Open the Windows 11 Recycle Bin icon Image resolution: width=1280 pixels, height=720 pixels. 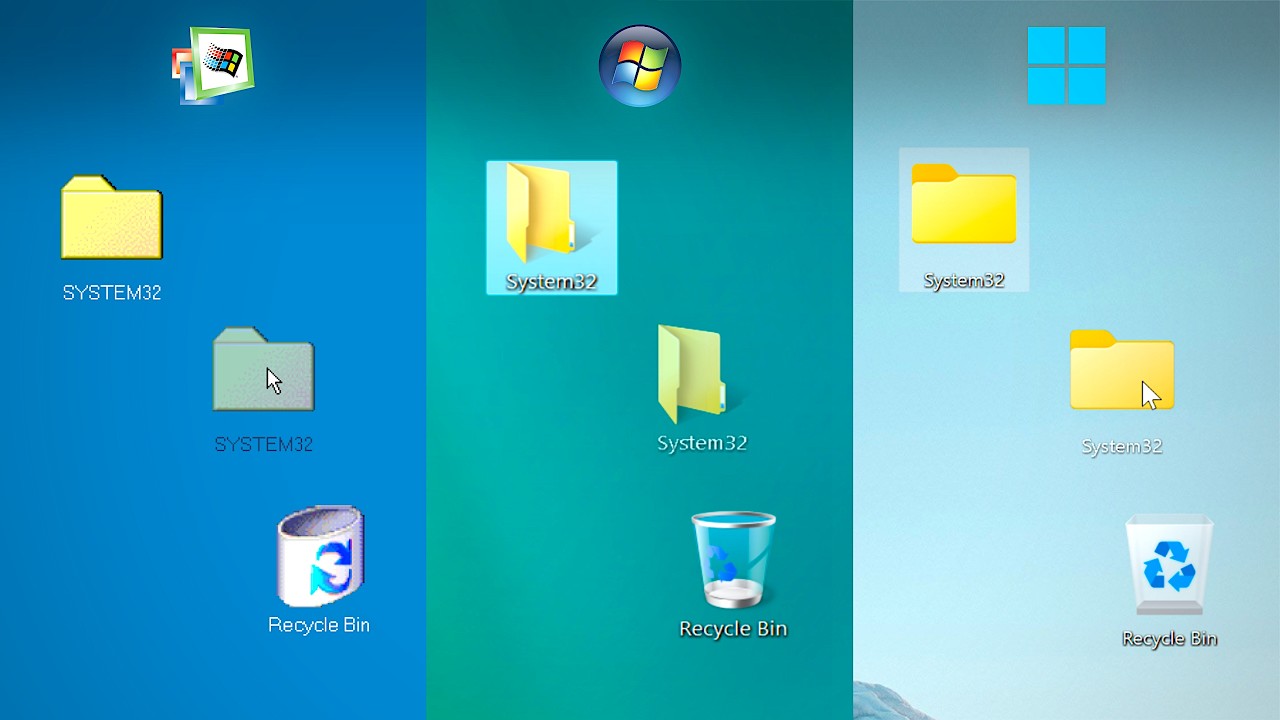(x=1169, y=564)
